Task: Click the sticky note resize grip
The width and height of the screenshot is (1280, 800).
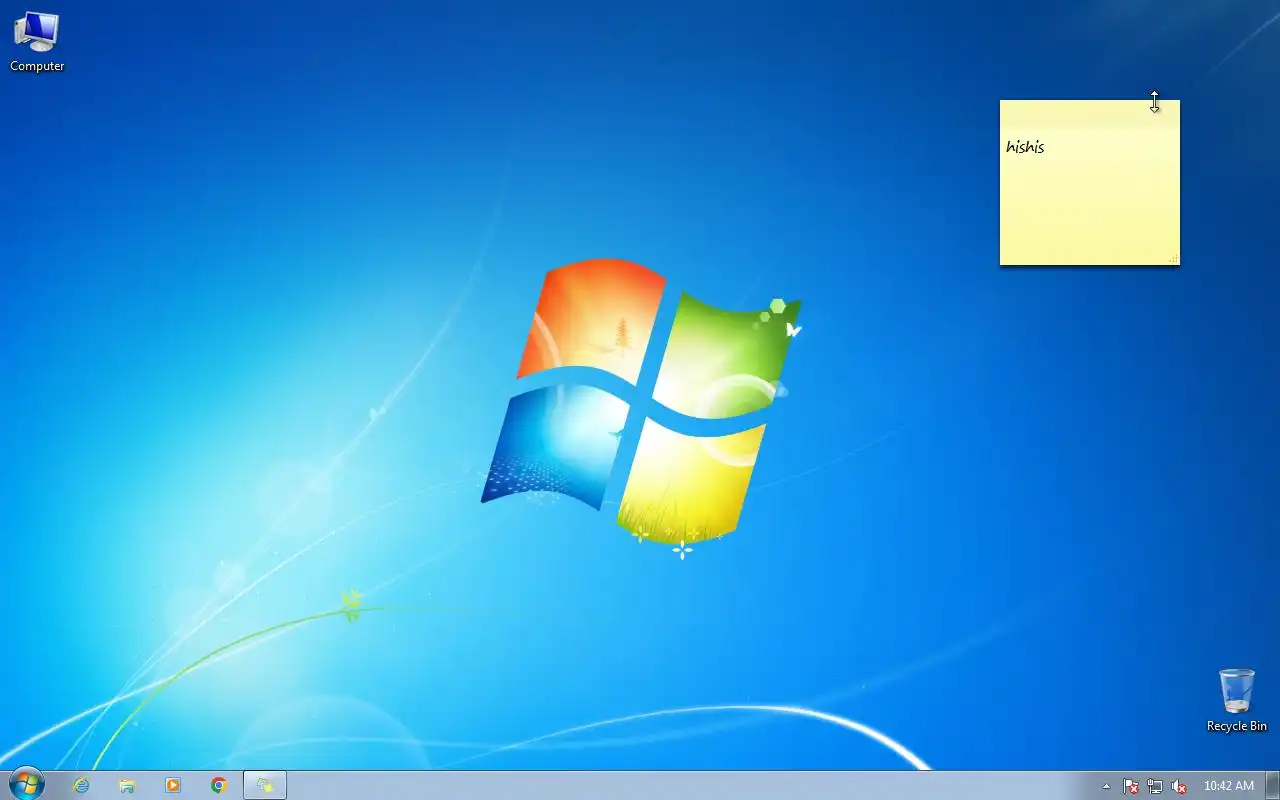Action: point(1174,260)
